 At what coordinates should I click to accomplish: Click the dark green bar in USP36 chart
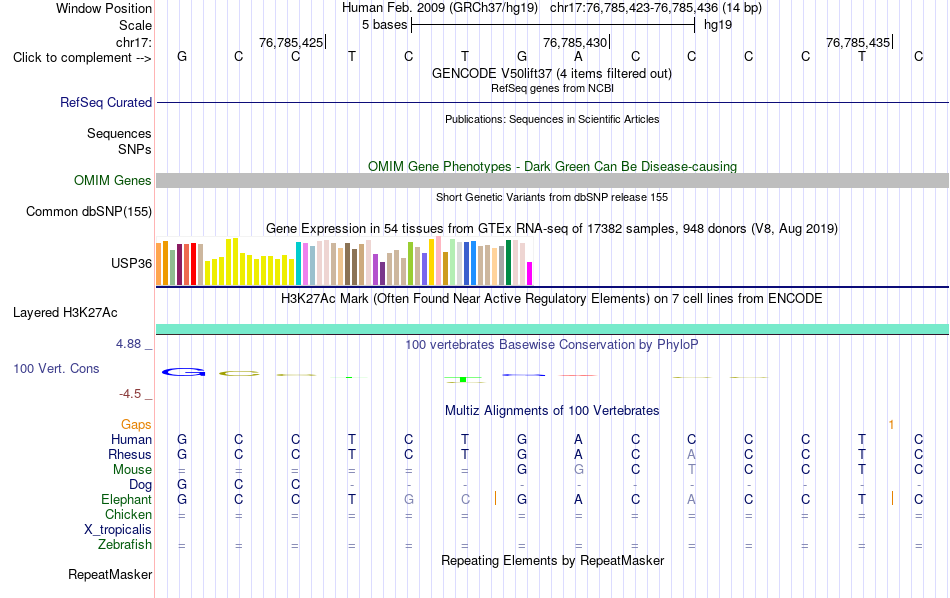pyautogui.click(x=508, y=262)
